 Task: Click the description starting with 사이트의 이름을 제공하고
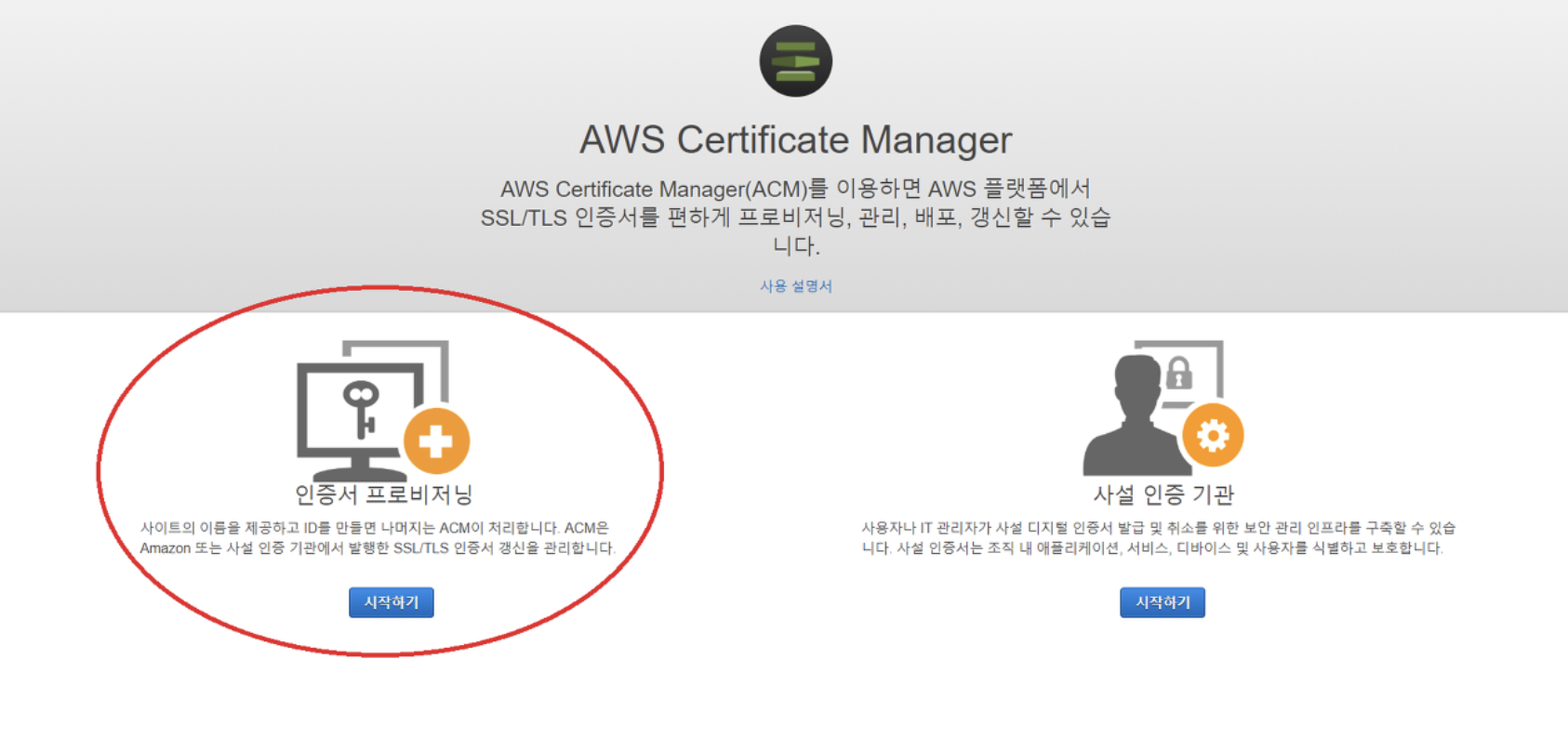(x=378, y=538)
